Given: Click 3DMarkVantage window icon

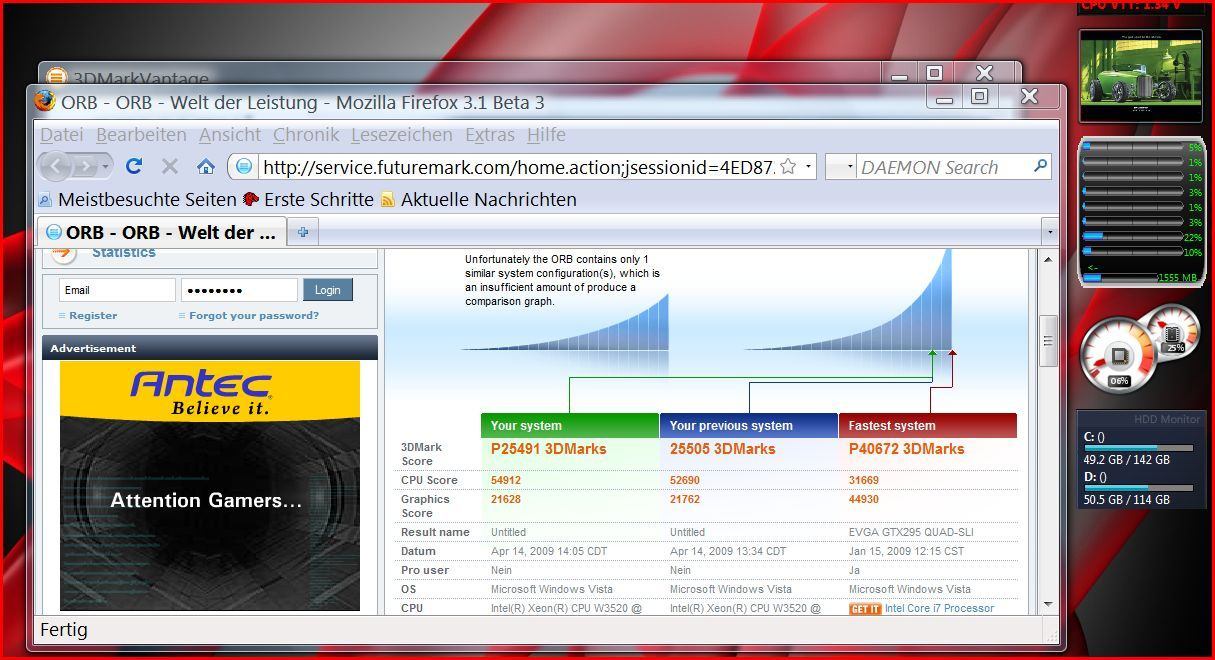Looking at the screenshot, I should [x=57, y=77].
